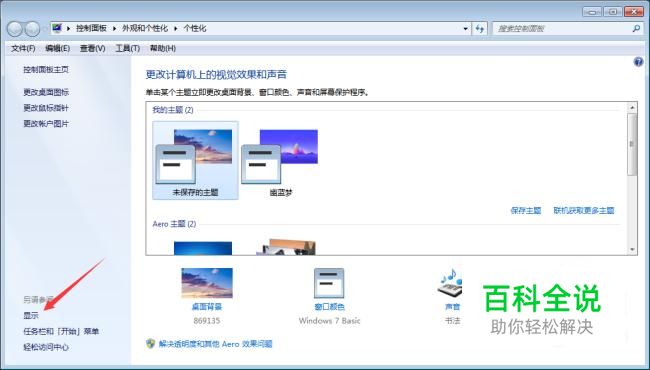Open the 查看(V) menu
Screen dimensions: 650x370
coord(92,48)
